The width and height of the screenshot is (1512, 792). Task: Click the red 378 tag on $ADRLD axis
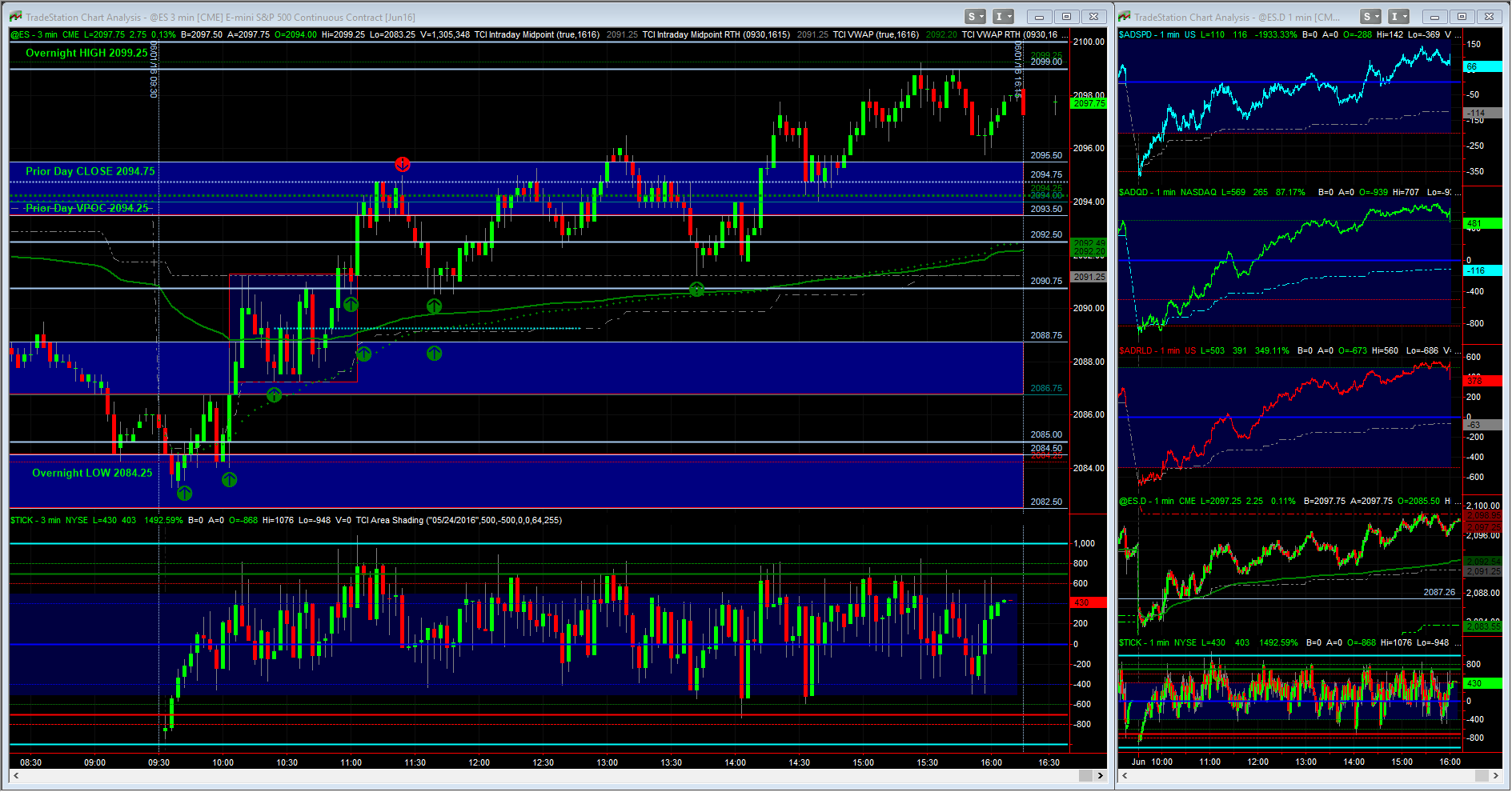click(x=1482, y=381)
